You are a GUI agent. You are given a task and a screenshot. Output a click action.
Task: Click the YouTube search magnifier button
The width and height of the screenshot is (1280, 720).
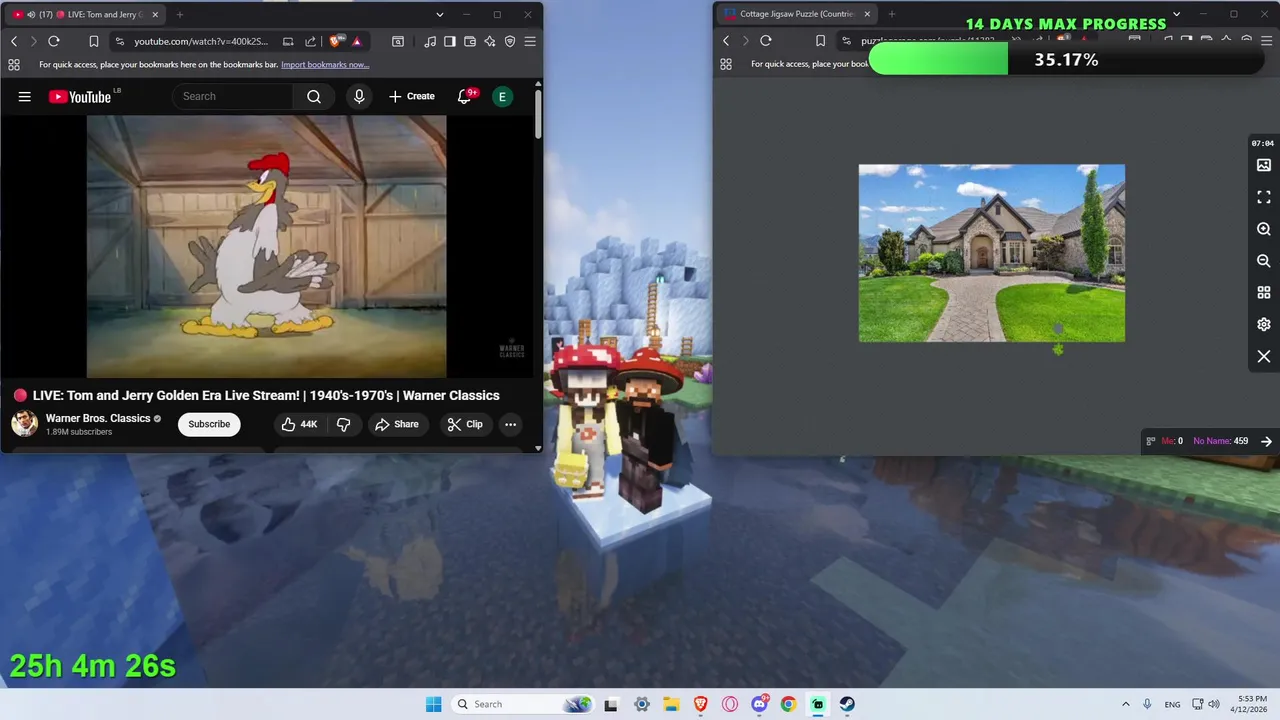coord(314,96)
